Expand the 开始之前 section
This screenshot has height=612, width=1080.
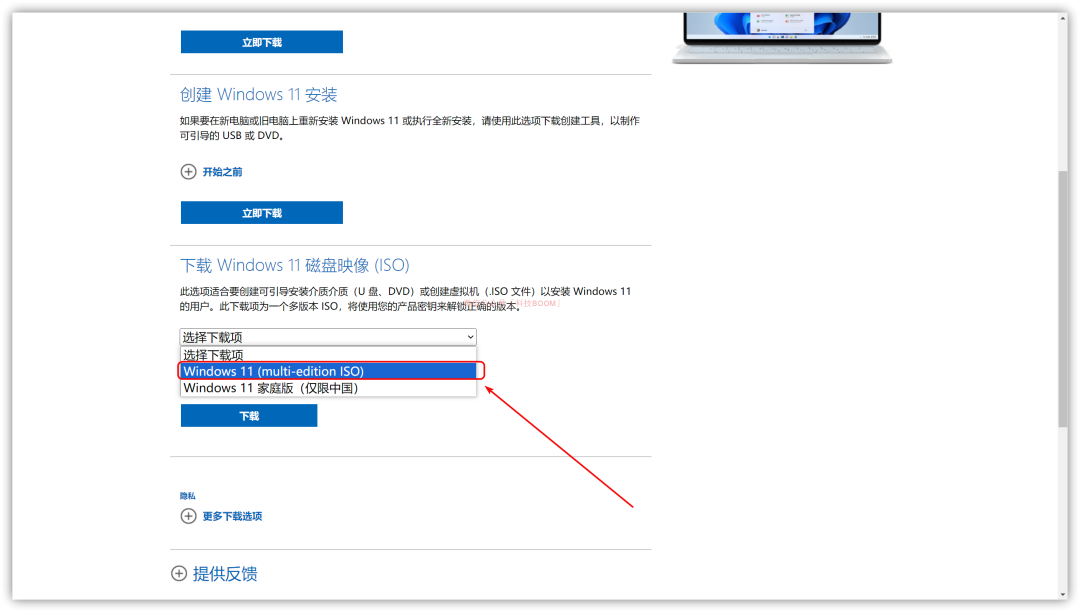point(222,172)
